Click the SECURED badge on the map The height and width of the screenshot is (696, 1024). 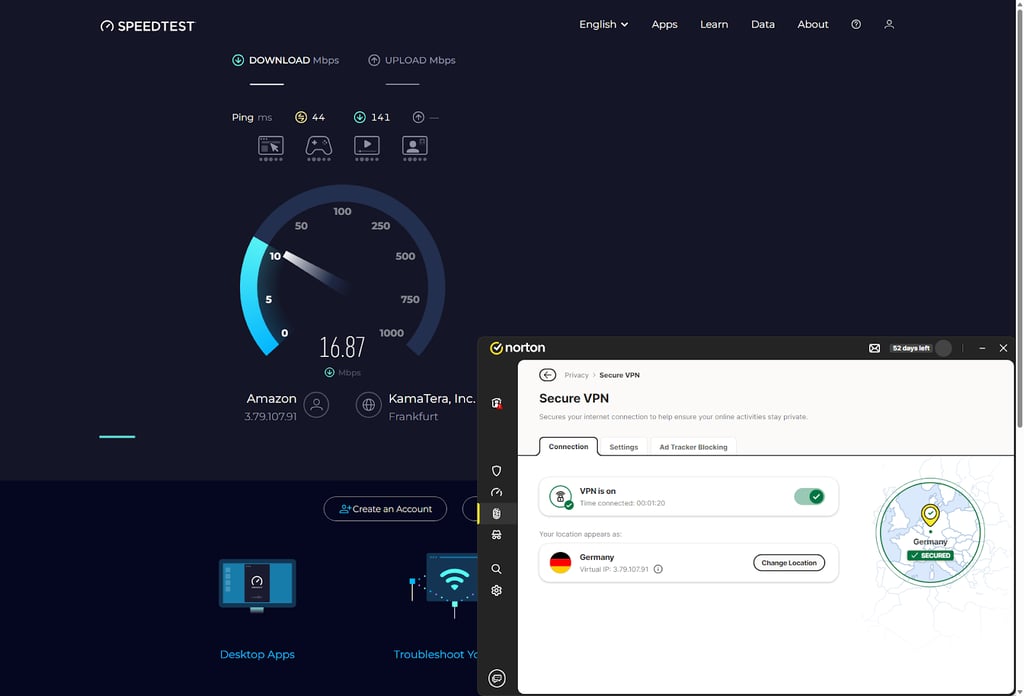click(930, 556)
